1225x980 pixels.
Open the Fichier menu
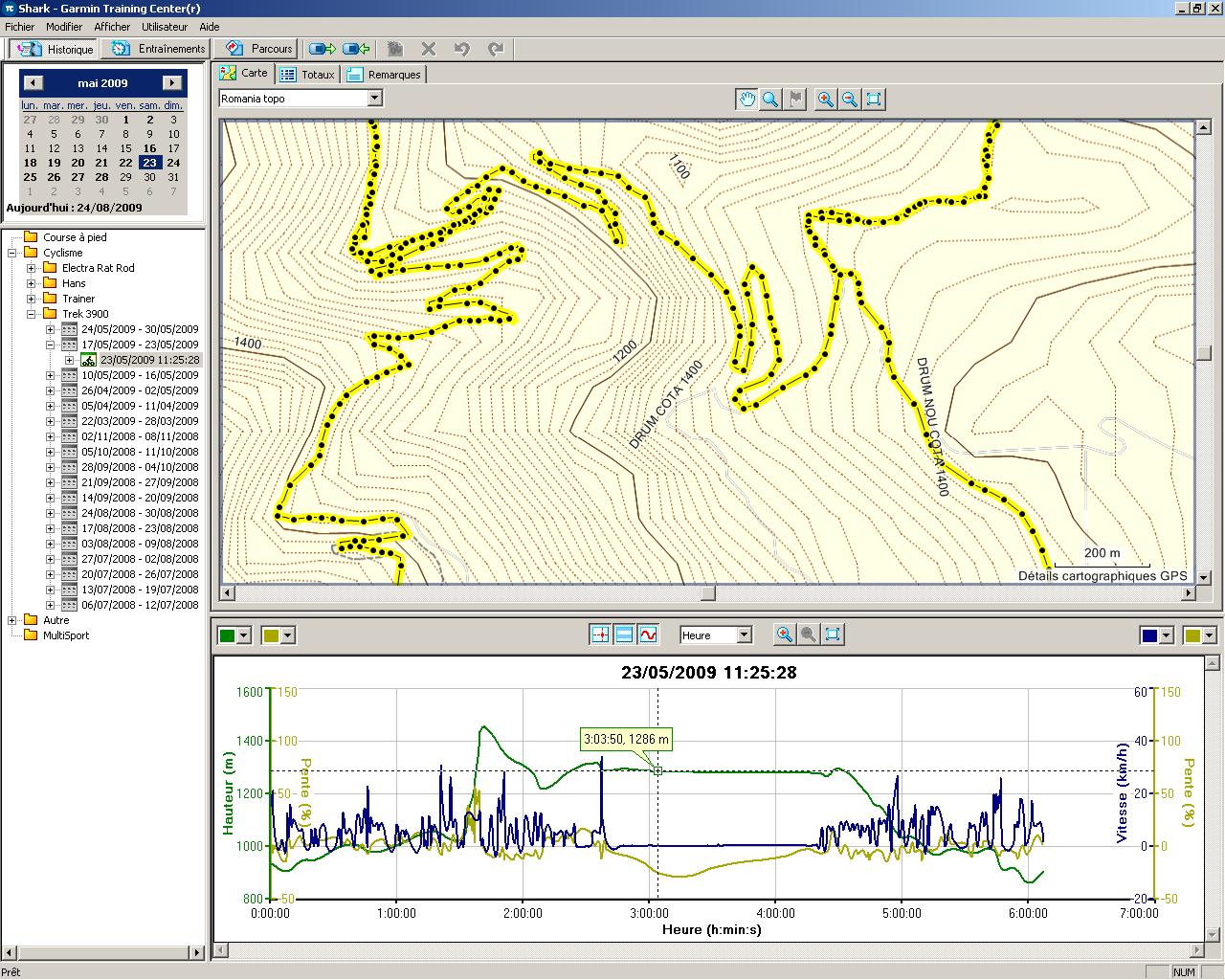pyautogui.click(x=19, y=27)
